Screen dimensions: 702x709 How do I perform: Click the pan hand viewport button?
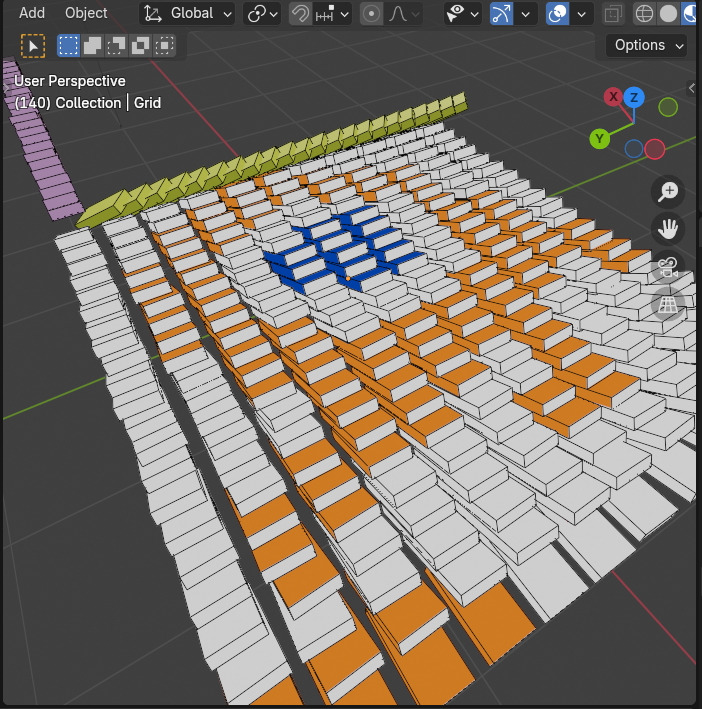point(668,229)
